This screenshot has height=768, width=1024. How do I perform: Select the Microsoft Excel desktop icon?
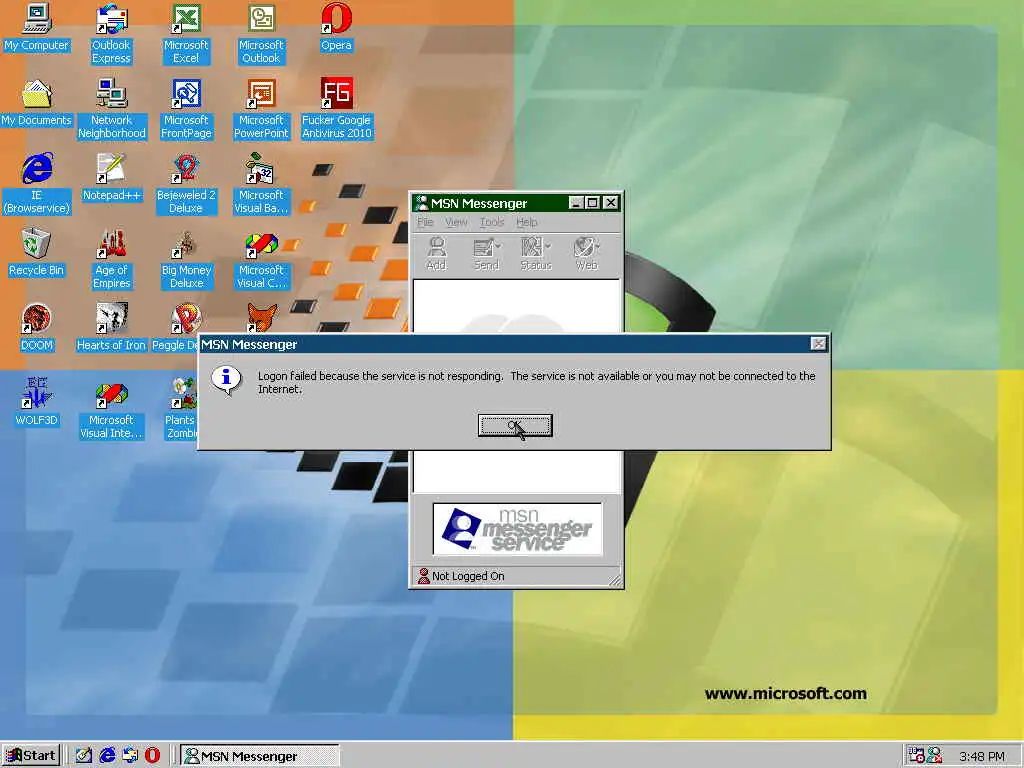click(186, 34)
